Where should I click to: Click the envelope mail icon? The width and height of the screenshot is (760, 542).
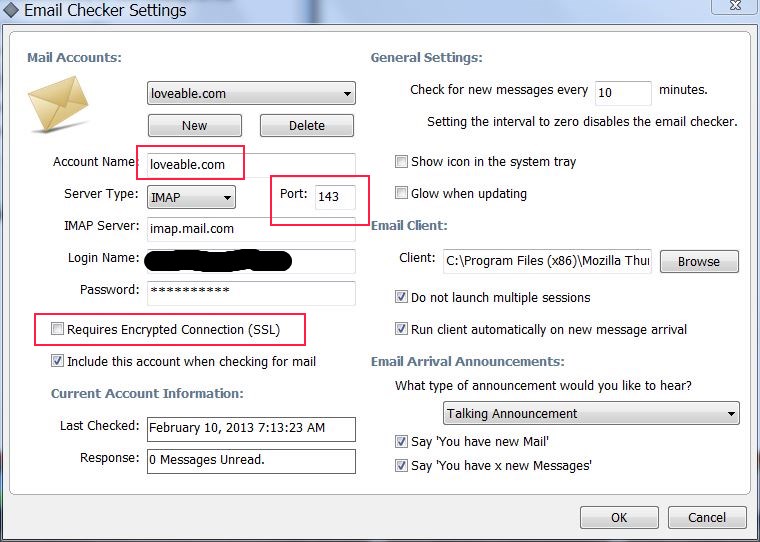[x=58, y=106]
